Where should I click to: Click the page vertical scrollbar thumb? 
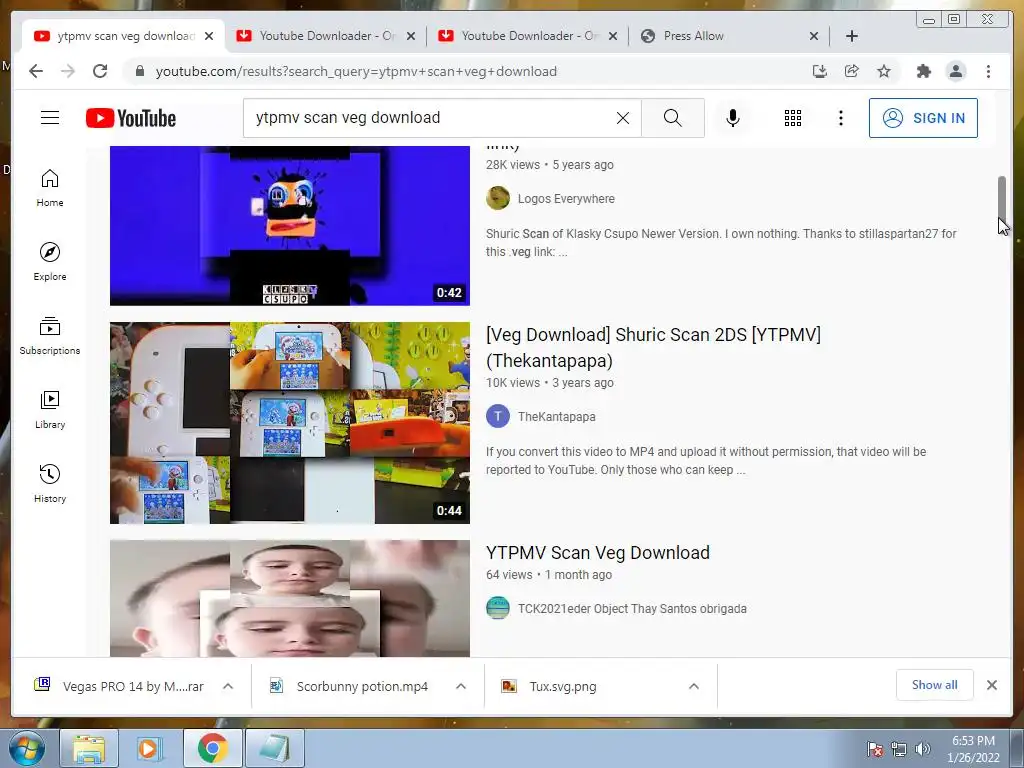coord(1002,199)
